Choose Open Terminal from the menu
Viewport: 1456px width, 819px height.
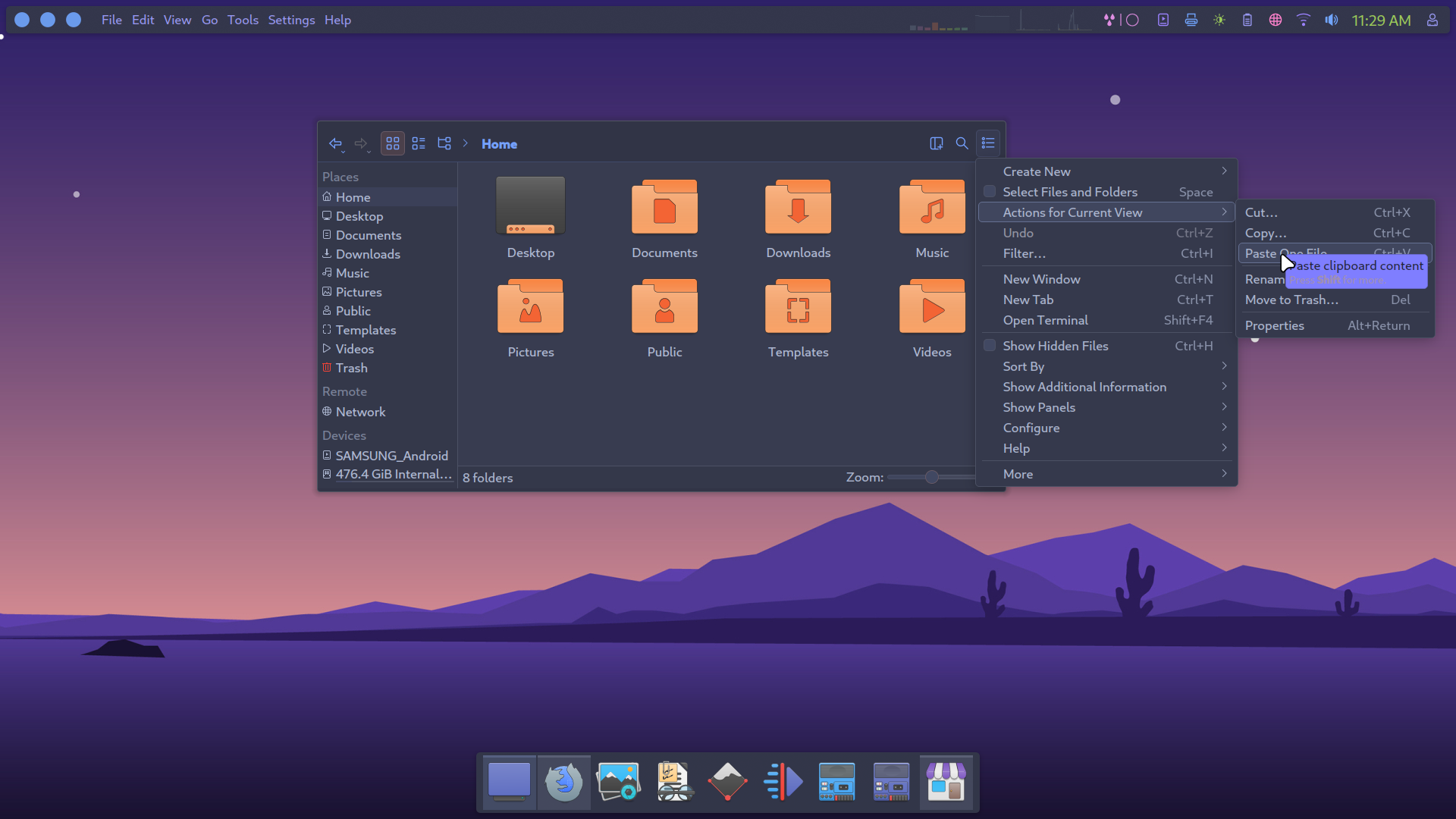pyautogui.click(x=1045, y=320)
